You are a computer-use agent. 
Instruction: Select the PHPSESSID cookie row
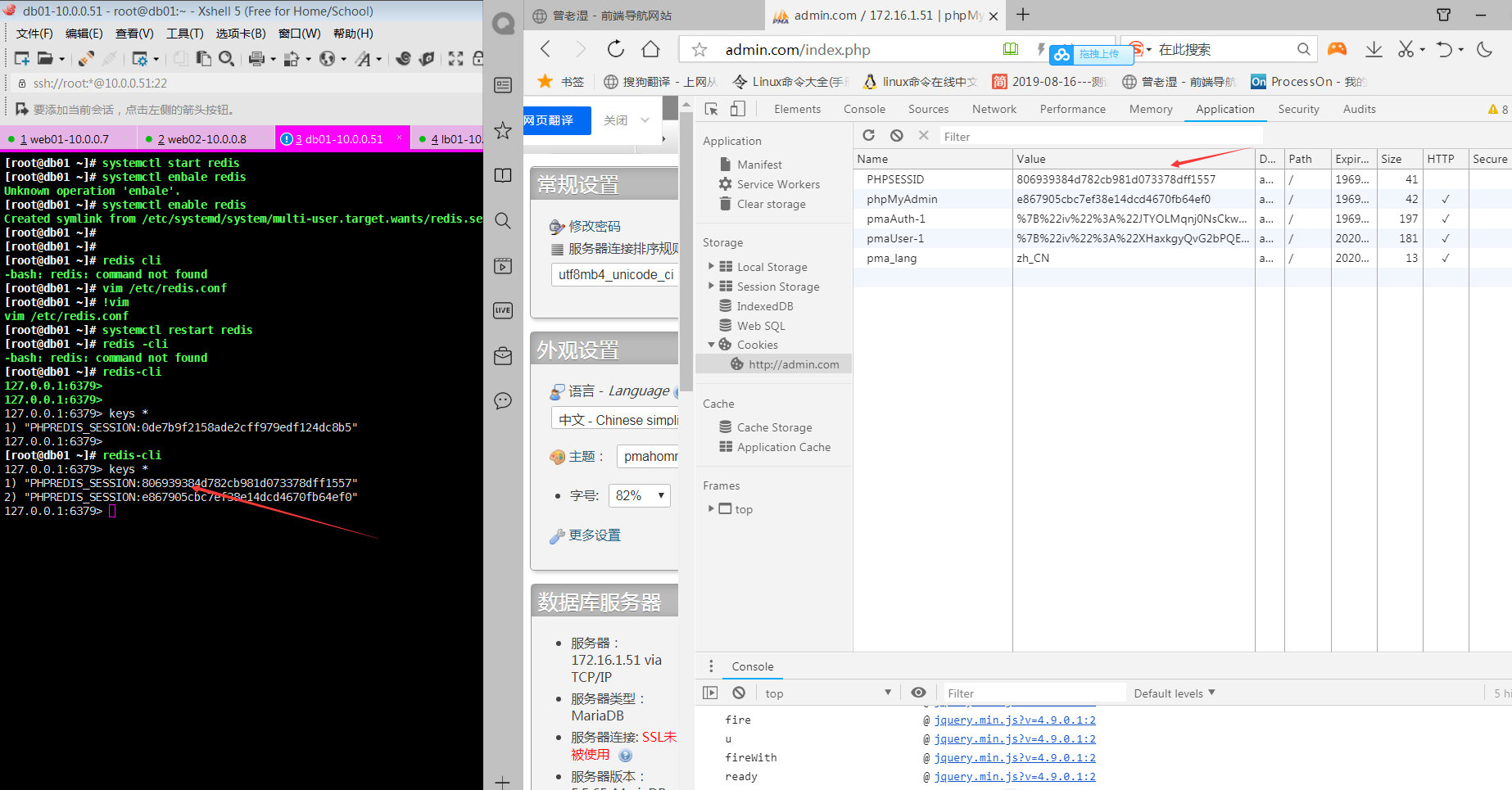pyautogui.click(x=1182, y=179)
